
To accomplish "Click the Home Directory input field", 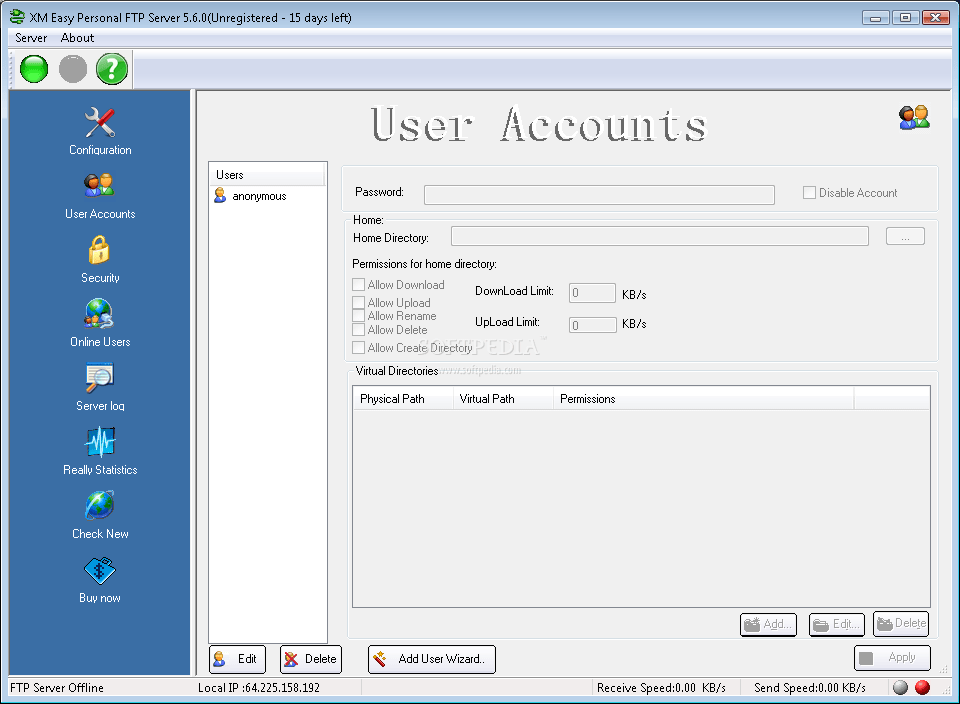I will pos(659,236).
